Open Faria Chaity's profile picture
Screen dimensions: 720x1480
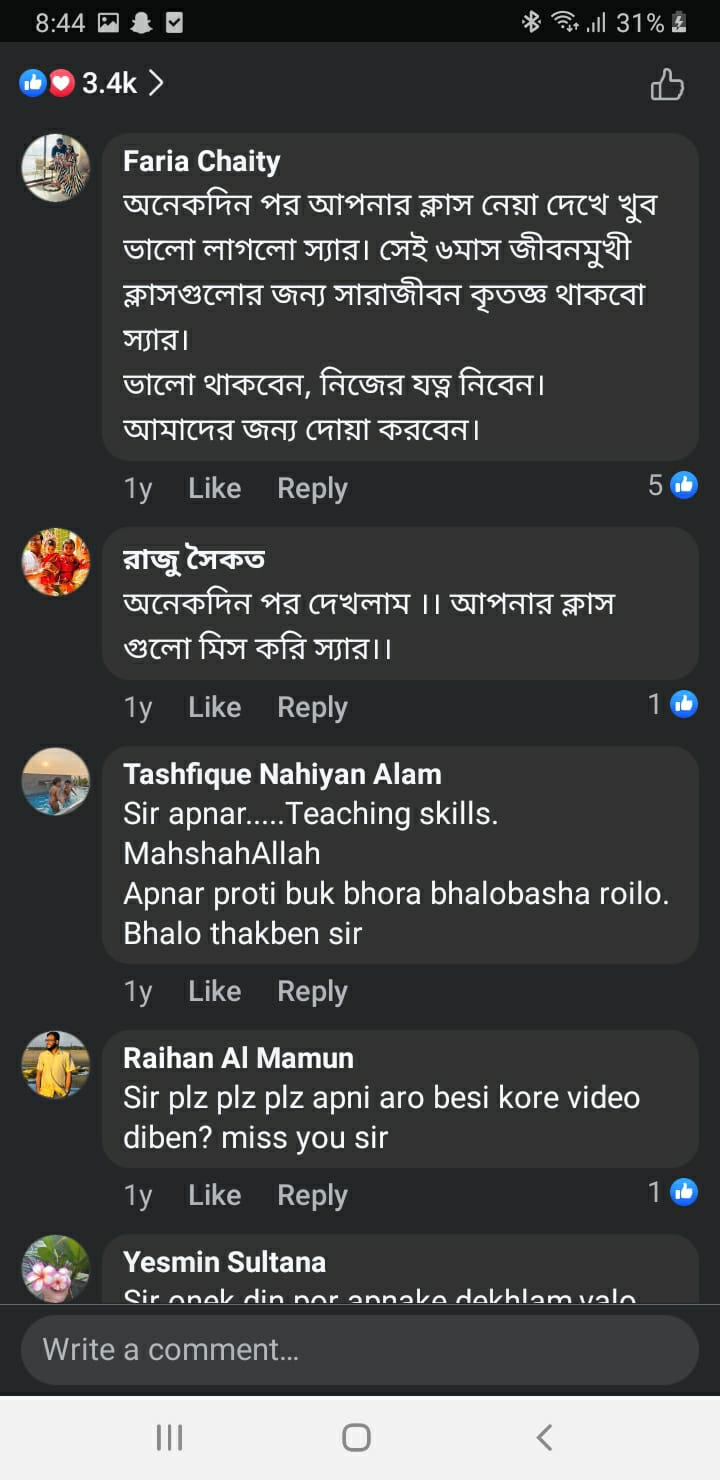56,167
